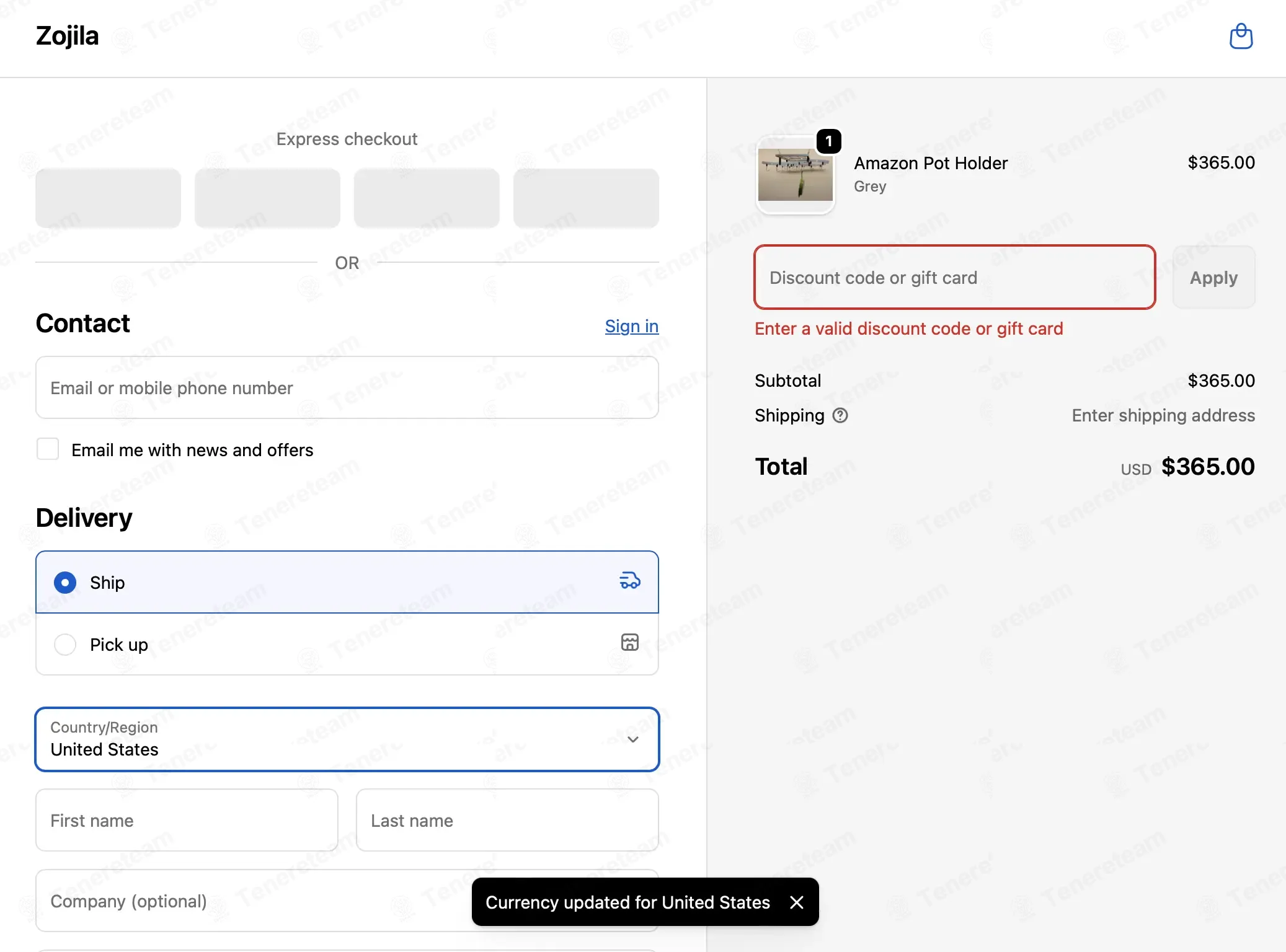Open the Country/Region dropdown
The height and width of the screenshot is (952, 1286).
pos(347,739)
